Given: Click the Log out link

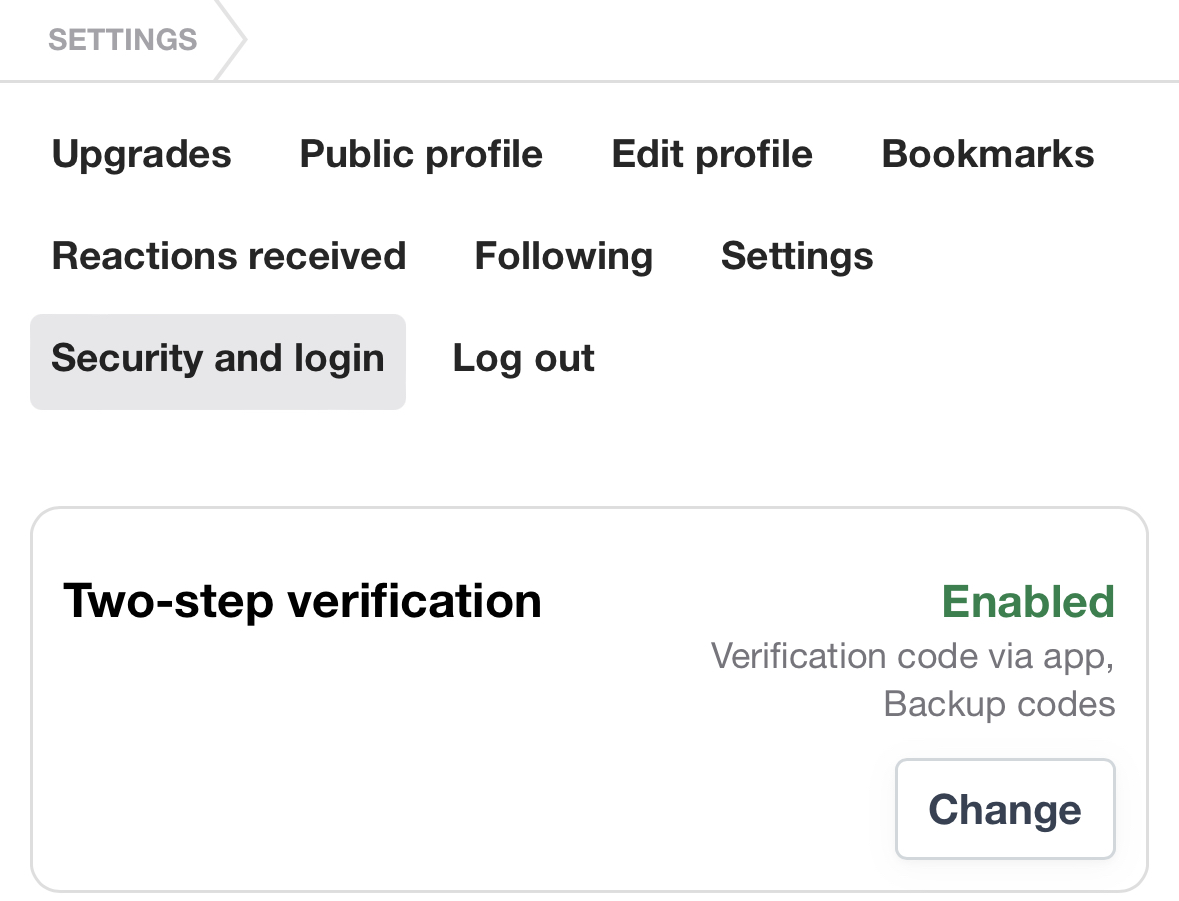Looking at the screenshot, I should (523, 359).
